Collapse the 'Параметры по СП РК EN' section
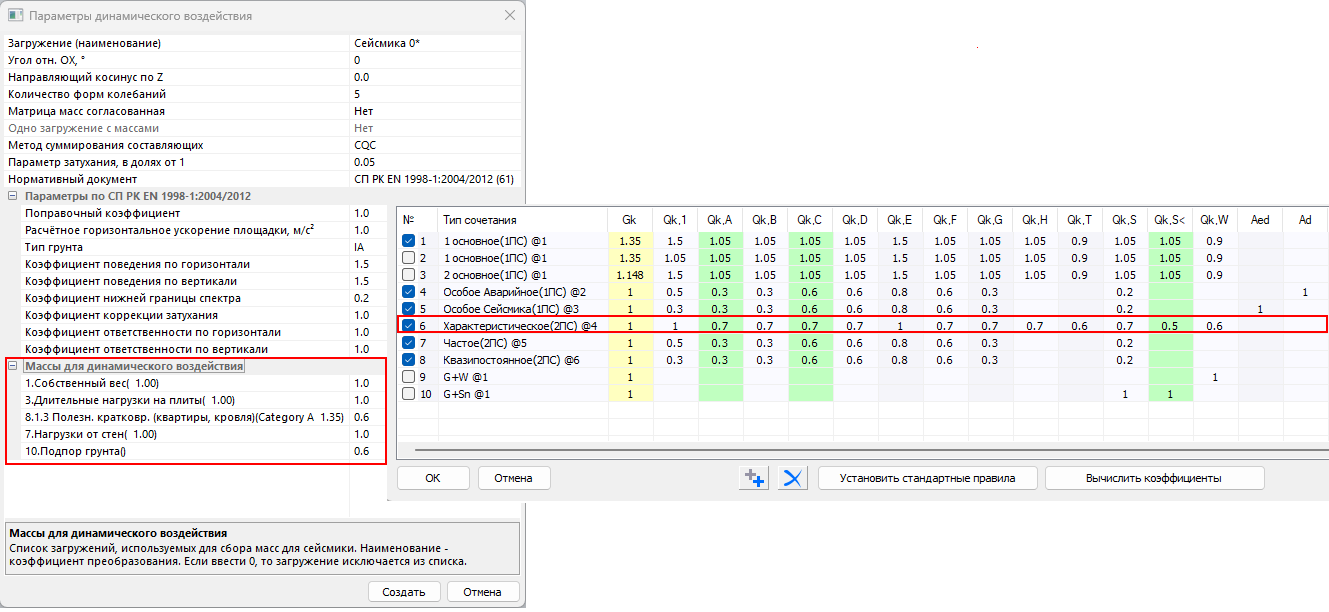1329x612 pixels. (13, 196)
